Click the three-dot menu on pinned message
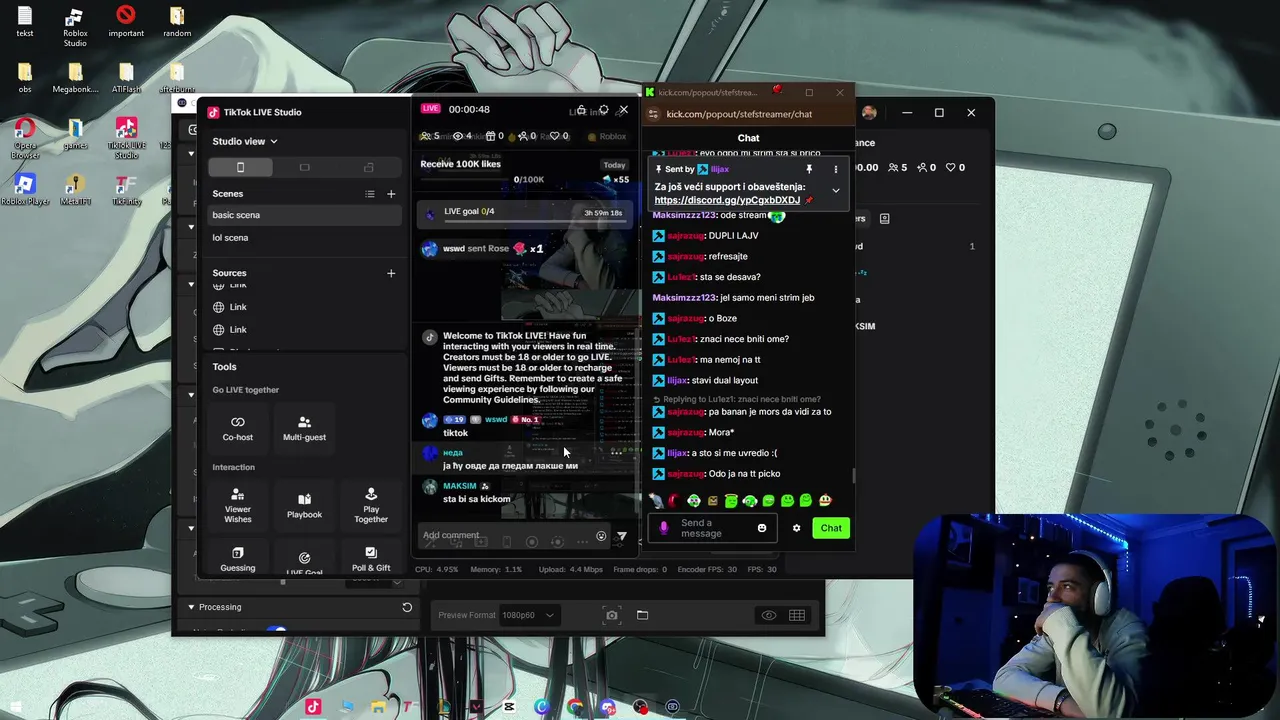1280x720 pixels. click(836, 169)
